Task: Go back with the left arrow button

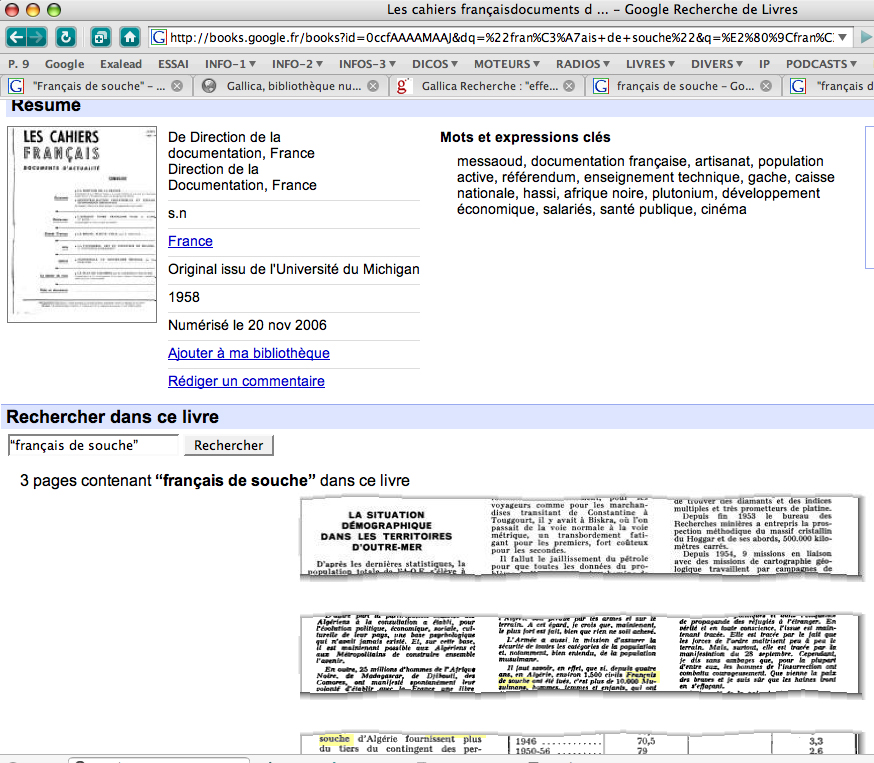Action: coord(16,37)
